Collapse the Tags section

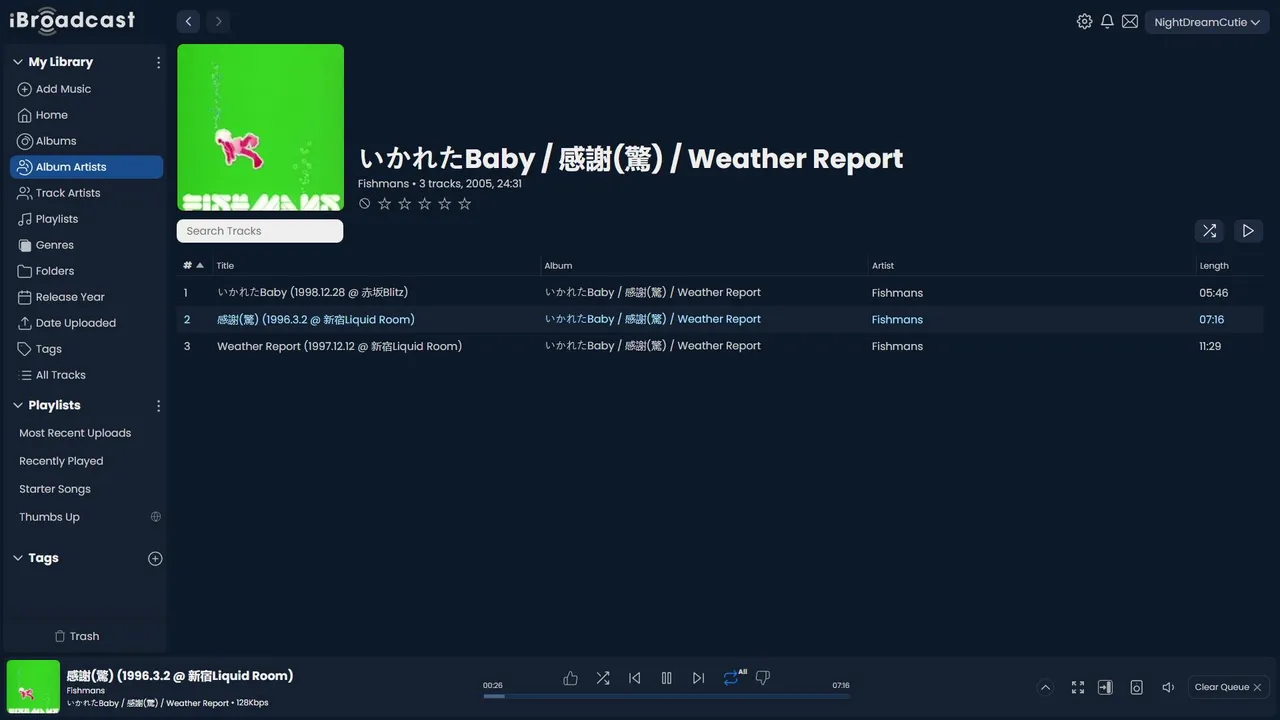pyautogui.click(x=17, y=559)
